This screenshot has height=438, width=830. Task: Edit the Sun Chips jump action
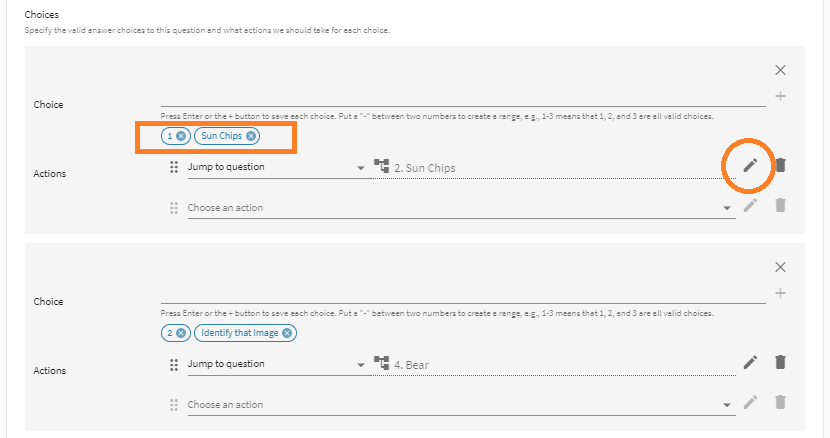(750, 166)
